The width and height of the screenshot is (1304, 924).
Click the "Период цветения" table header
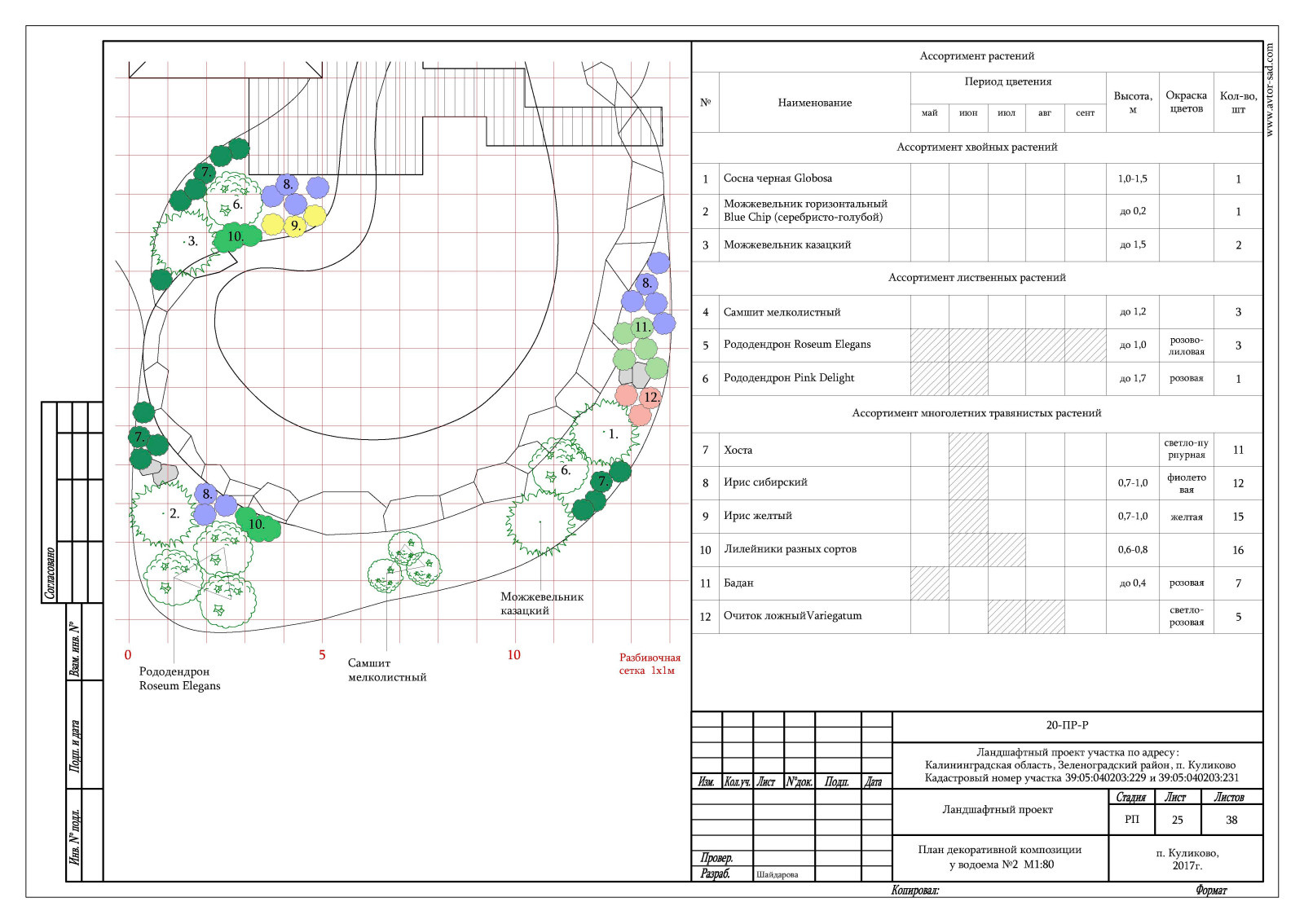pos(1007,81)
